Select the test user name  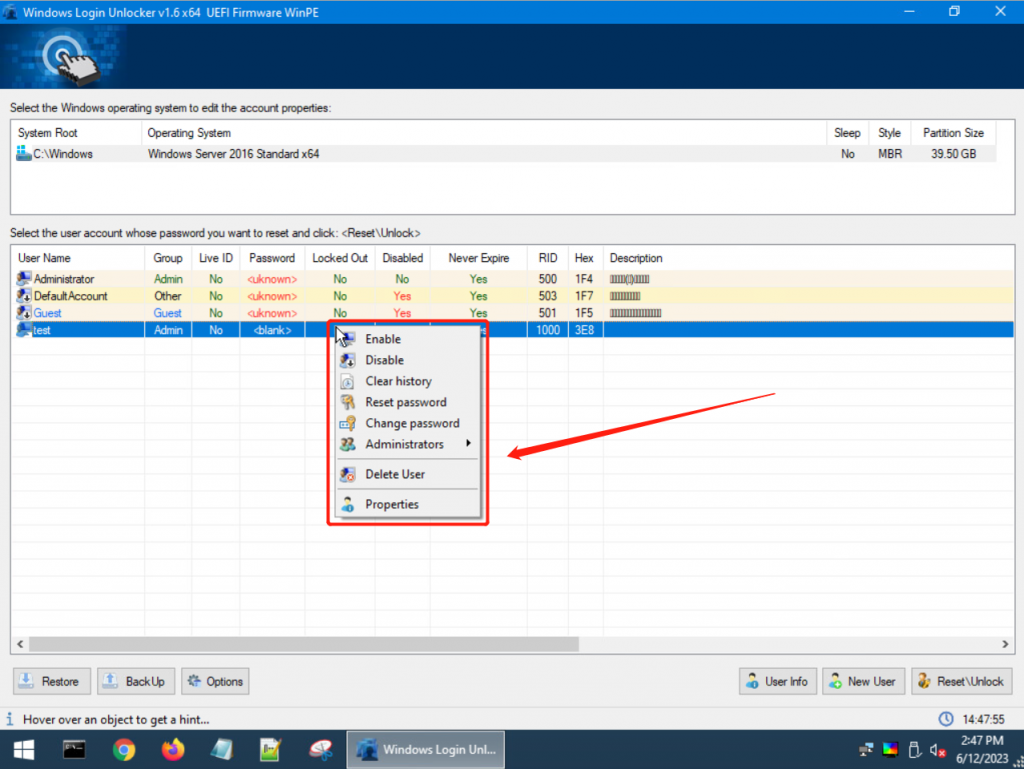(42, 330)
